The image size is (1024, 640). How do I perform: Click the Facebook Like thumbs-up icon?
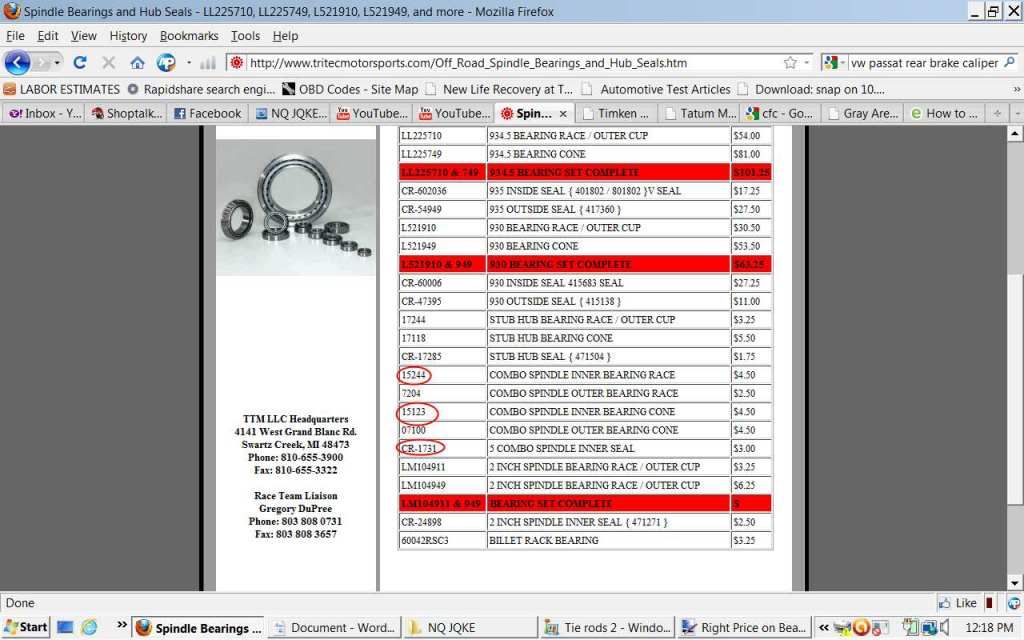click(945, 603)
